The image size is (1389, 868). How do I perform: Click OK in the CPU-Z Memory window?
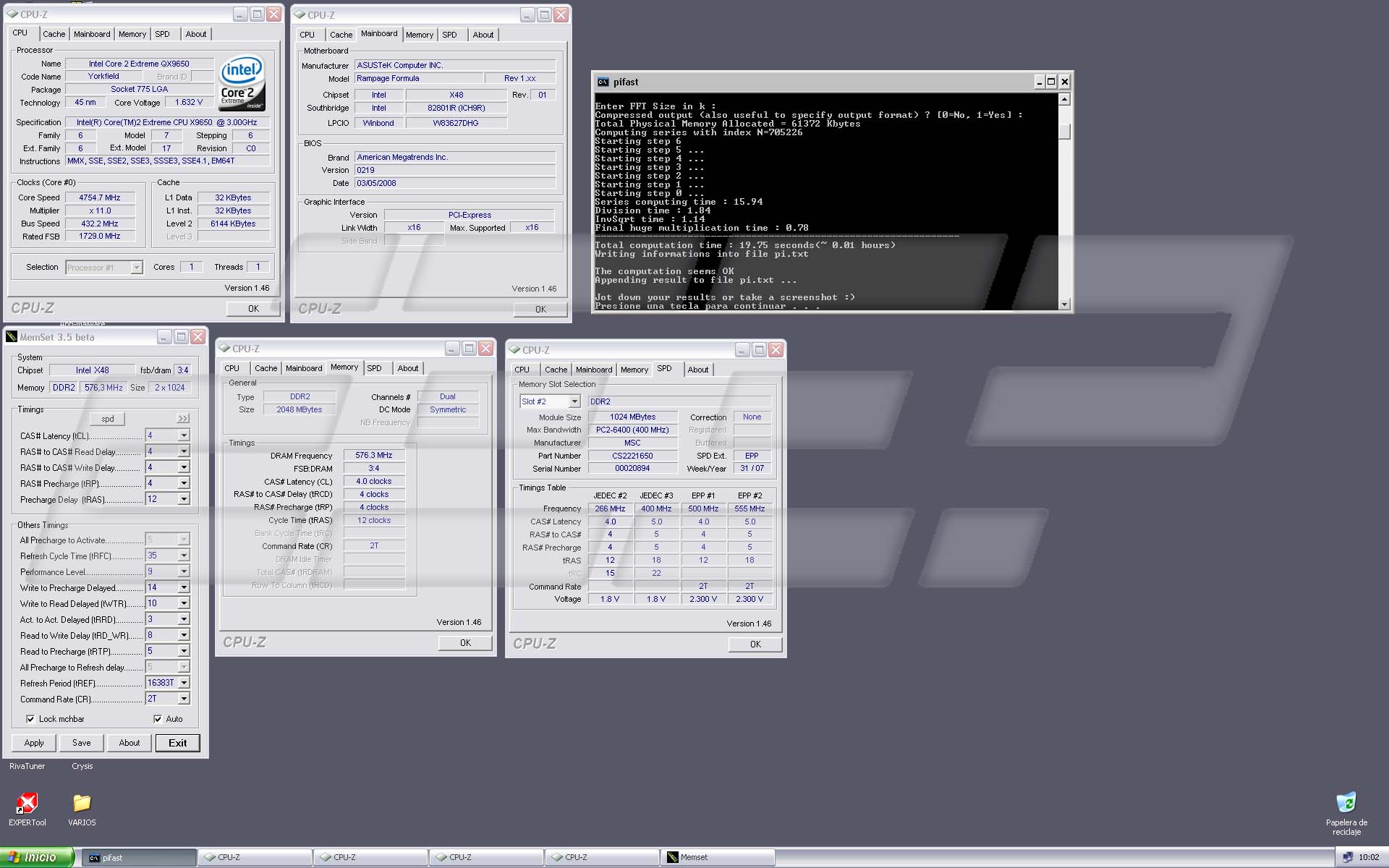465,643
